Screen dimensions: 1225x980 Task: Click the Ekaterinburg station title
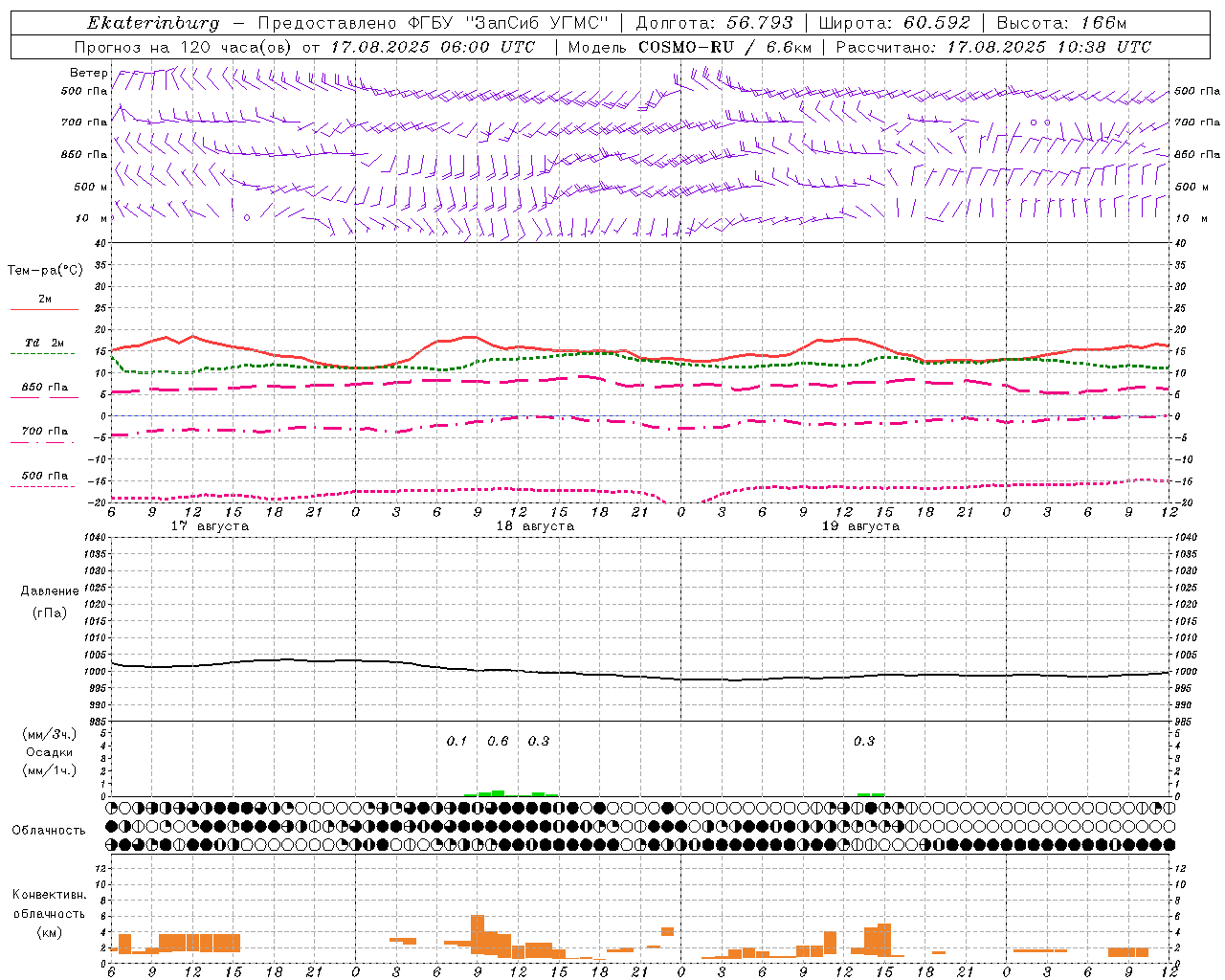[153, 23]
